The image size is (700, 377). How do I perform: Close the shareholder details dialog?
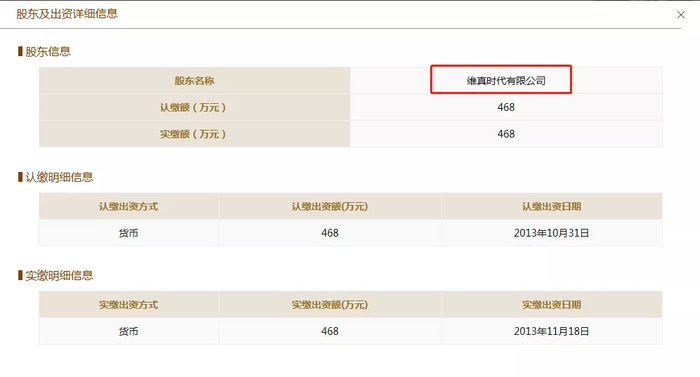(680, 15)
